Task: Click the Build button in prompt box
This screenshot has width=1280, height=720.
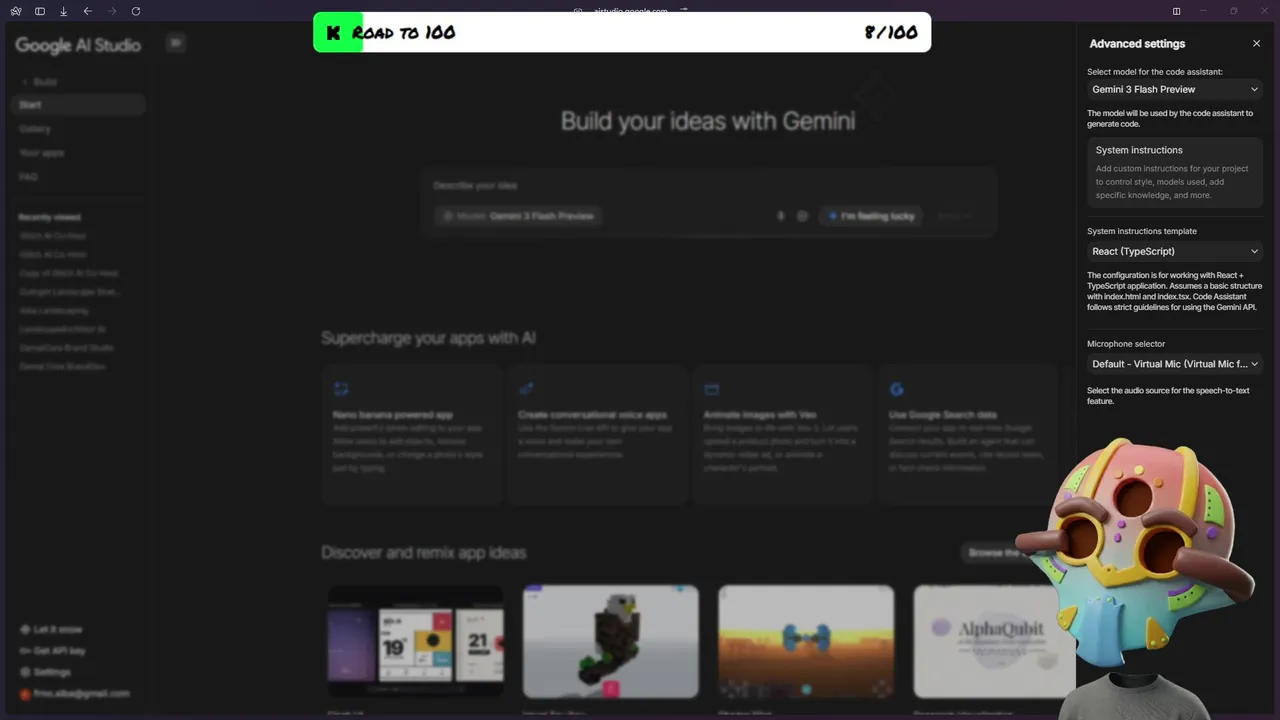Action: [x=954, y=216]
